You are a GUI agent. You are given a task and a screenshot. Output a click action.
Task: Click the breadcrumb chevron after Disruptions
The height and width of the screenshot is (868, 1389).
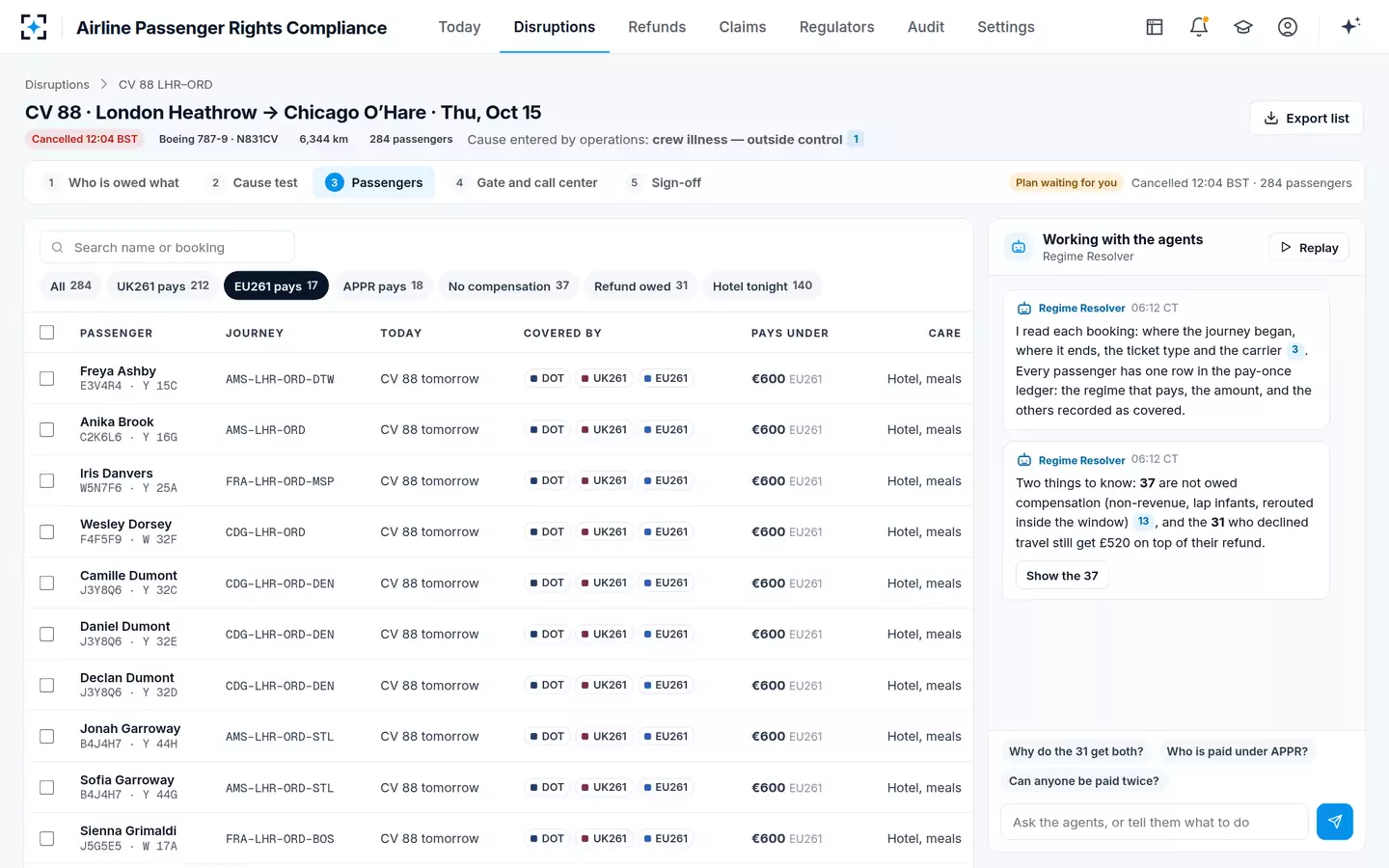104,85
